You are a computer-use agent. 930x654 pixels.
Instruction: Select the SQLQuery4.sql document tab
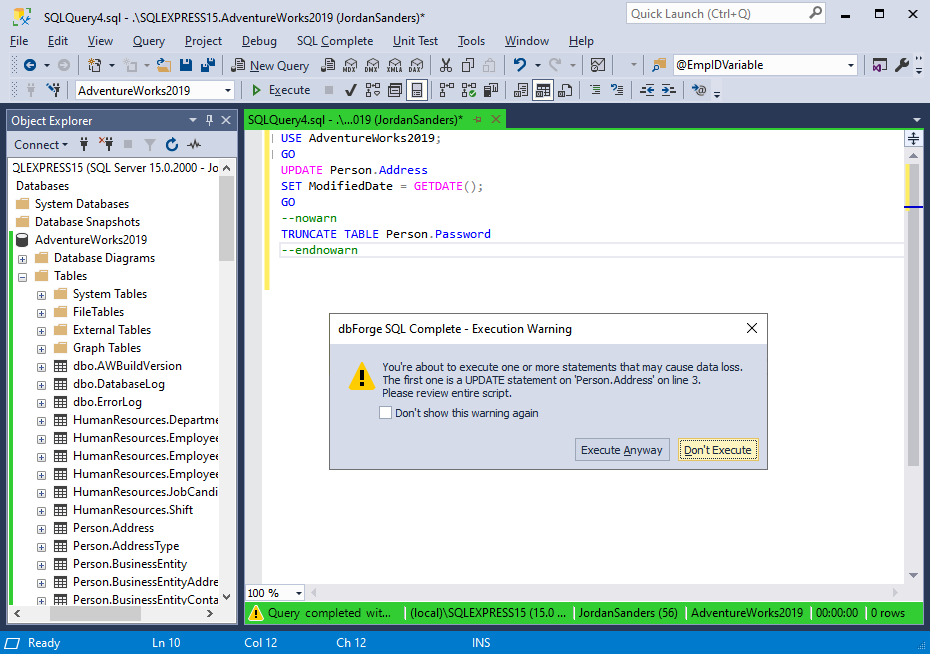click(355, 120)
